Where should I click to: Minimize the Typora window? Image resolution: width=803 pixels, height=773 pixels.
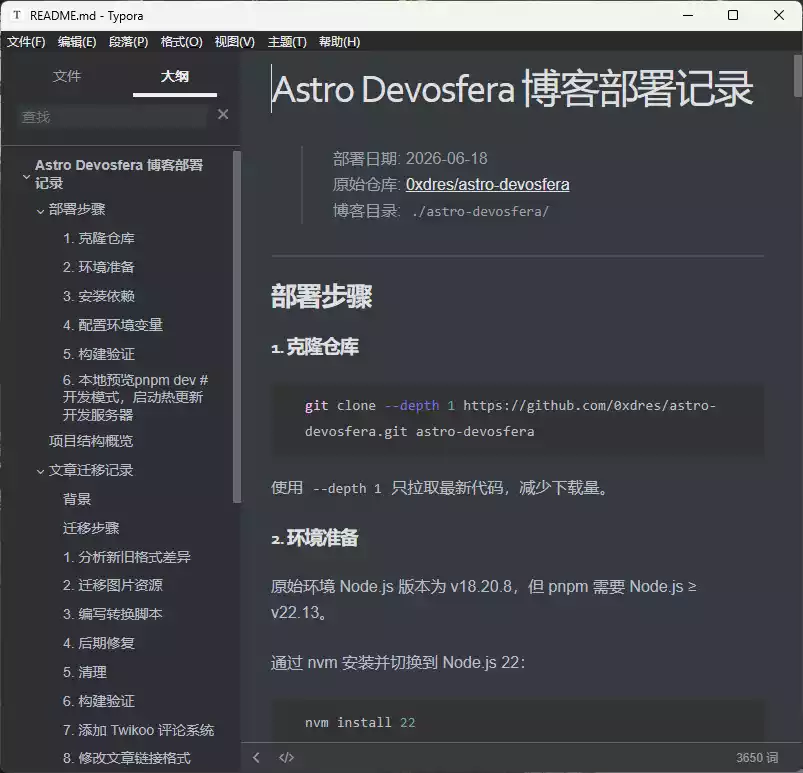(x=688, y=15)
